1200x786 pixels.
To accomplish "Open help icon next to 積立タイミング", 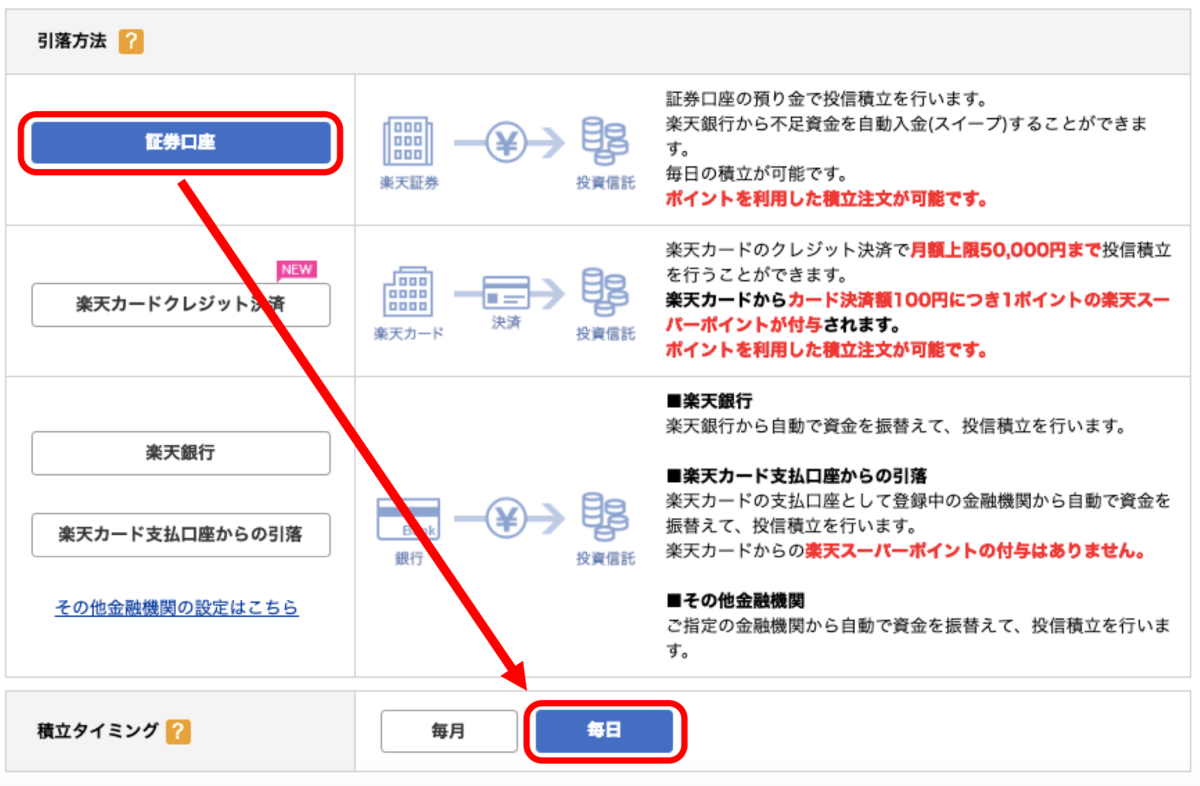I will [178, 732].
